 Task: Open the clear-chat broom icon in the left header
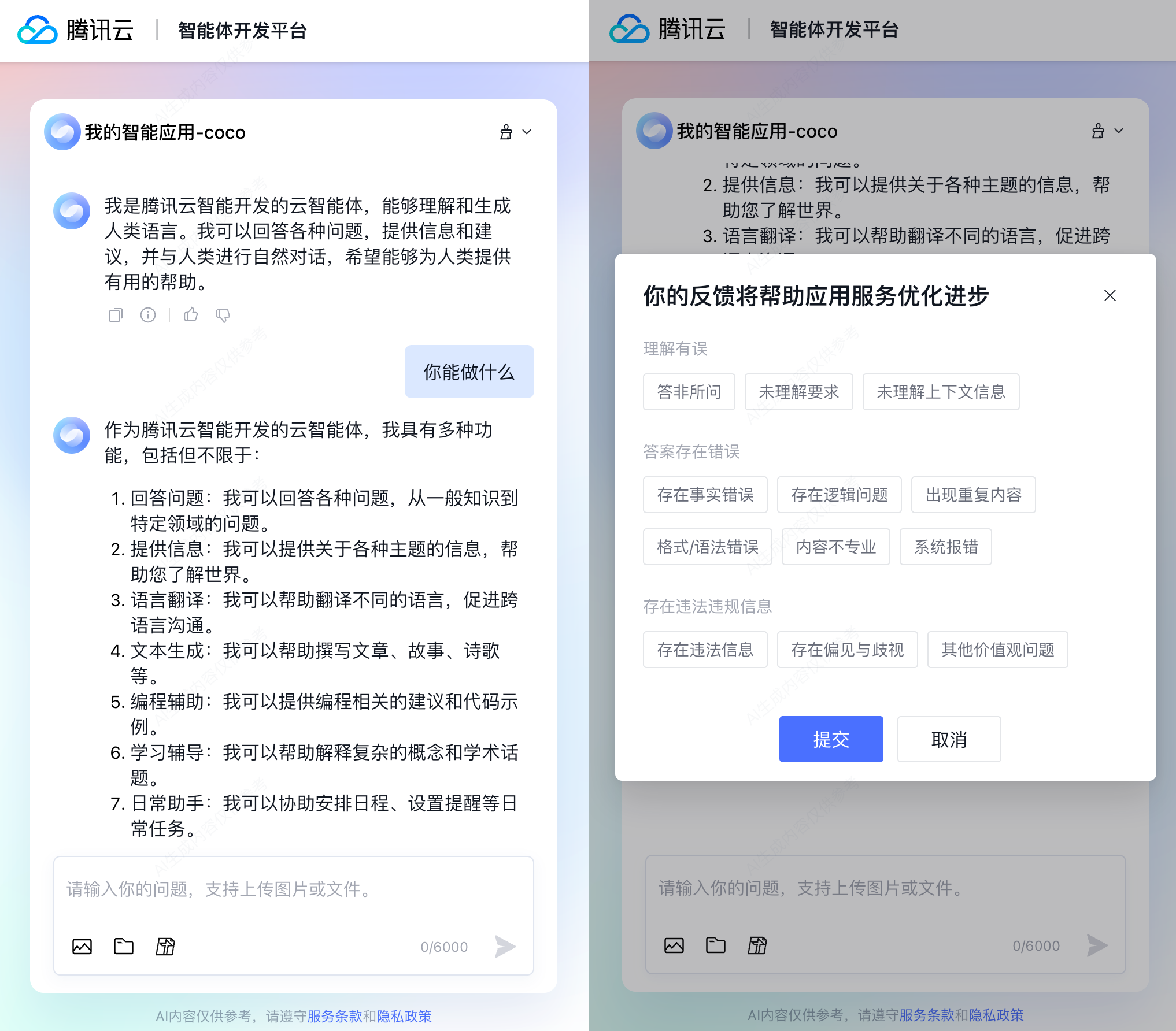click(506, 132)
